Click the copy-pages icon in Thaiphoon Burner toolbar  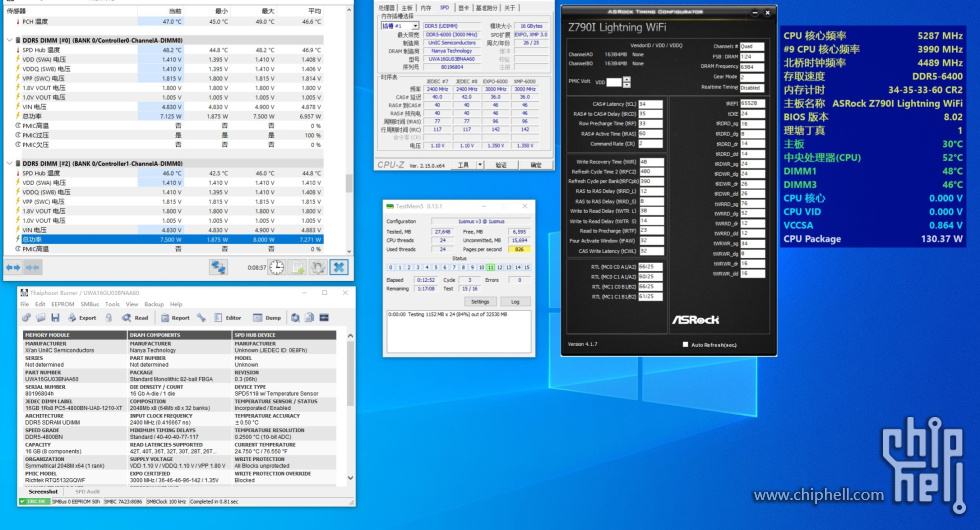click(x=309, y=318)
